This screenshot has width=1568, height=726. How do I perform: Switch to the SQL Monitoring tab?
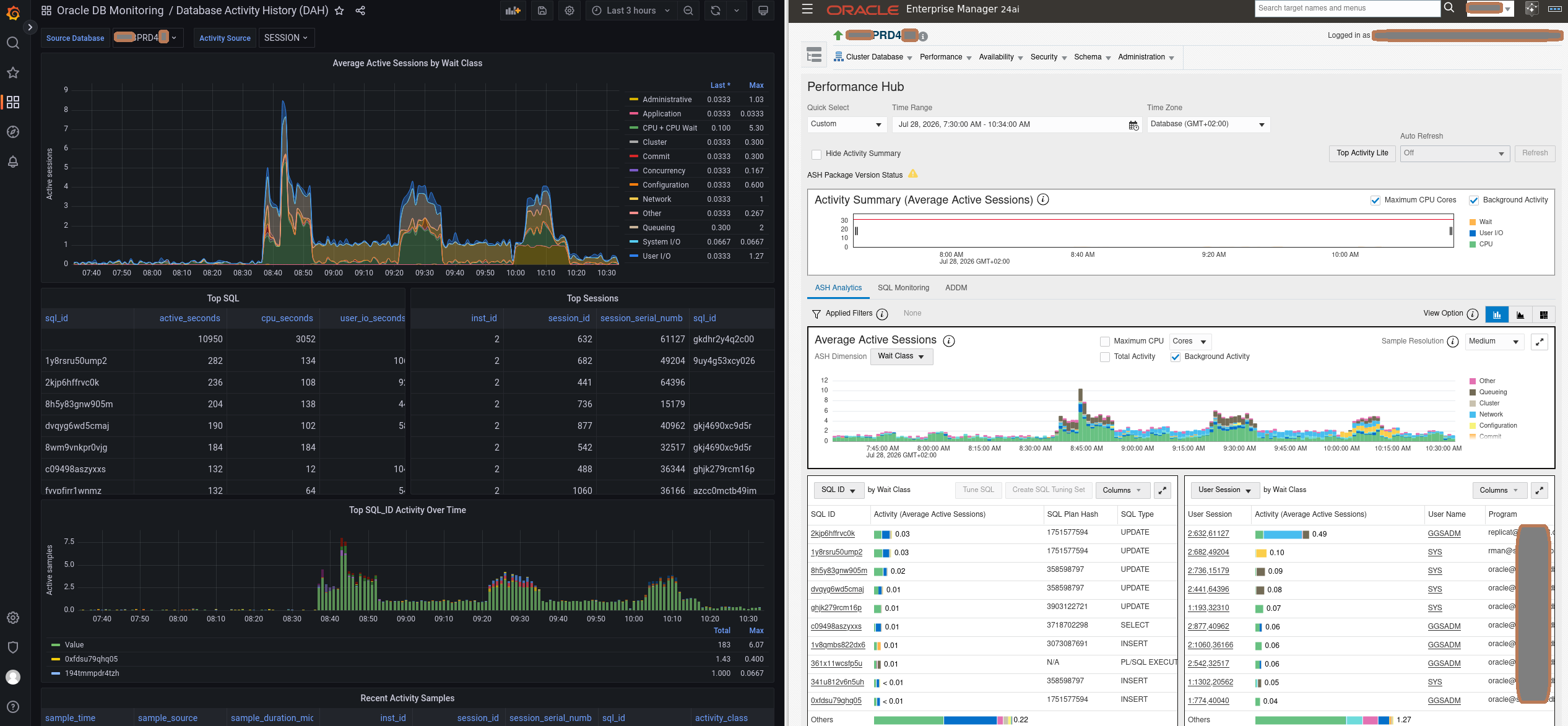coord(903,288)
